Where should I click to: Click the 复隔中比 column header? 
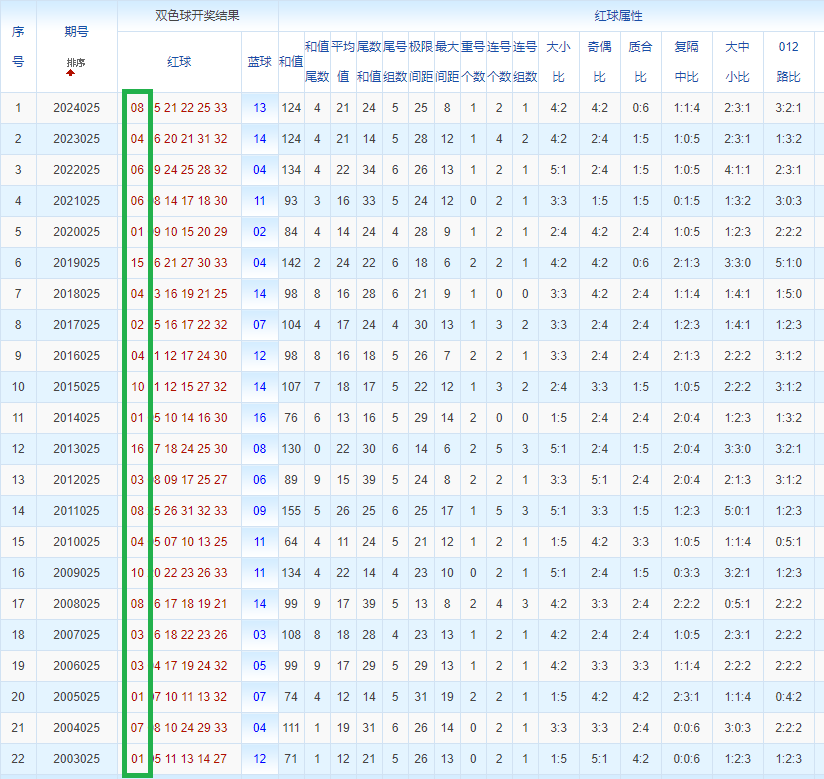click(687, 61)
